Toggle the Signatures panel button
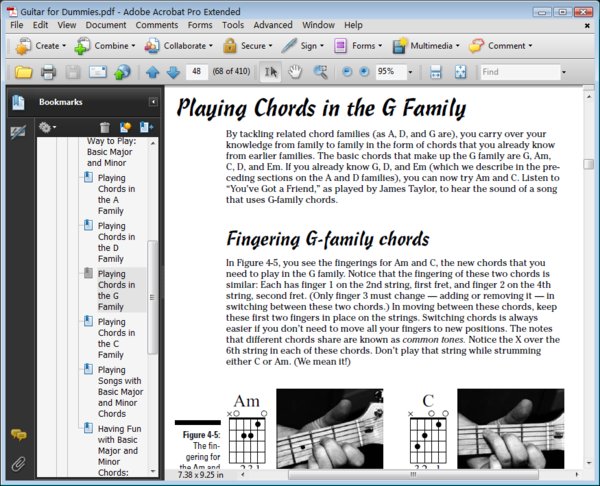Image resolution: width=600 pixels, height=486 pixels. pyautogui.click(x=17, y=131)
